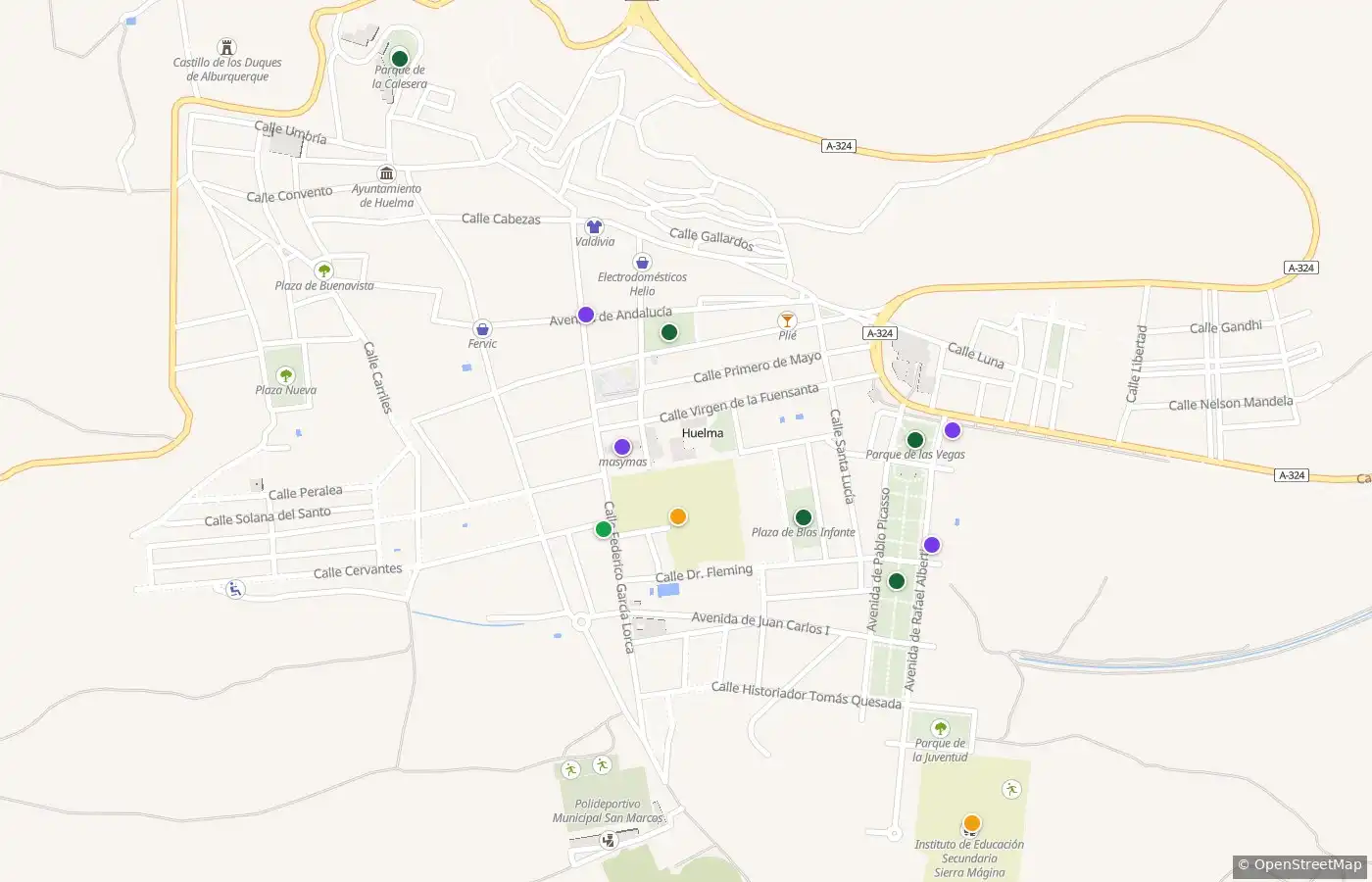The height and width of the screenshot is (882, 1372).
Task: Select the bright green marker on Calle Federico García Lorca
Action: (604, 529)
